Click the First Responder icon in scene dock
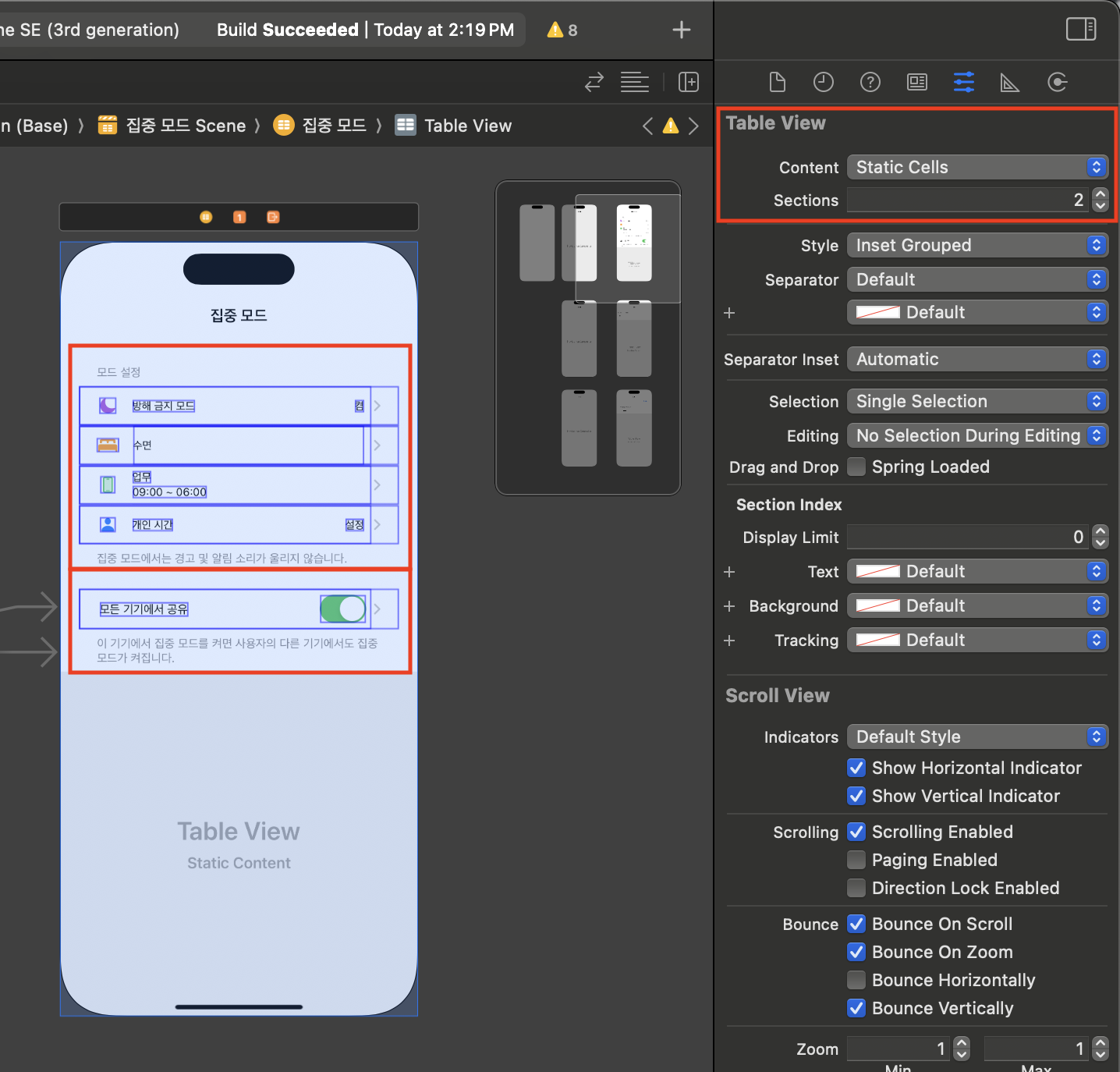Screen dimensions: 1120x1072 point(239,217)
